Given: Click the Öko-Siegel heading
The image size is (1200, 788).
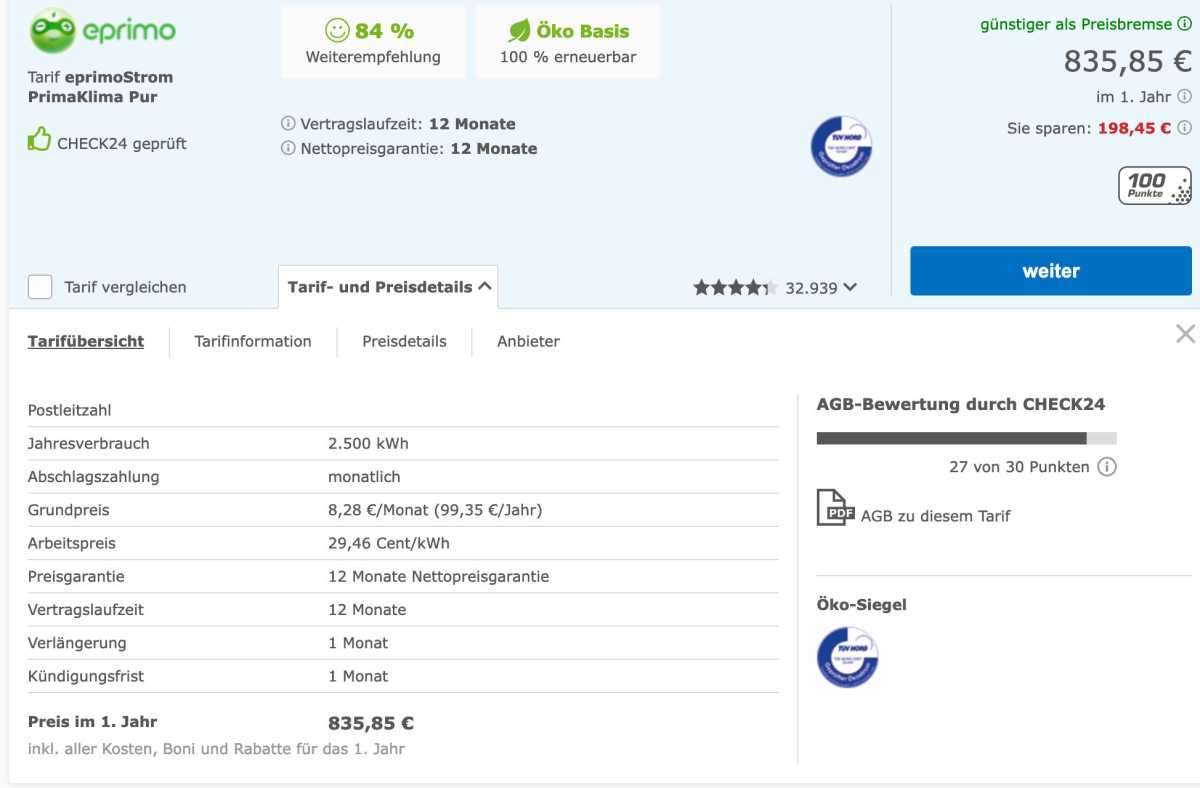Looking at the screenshot, I should 862,605.
